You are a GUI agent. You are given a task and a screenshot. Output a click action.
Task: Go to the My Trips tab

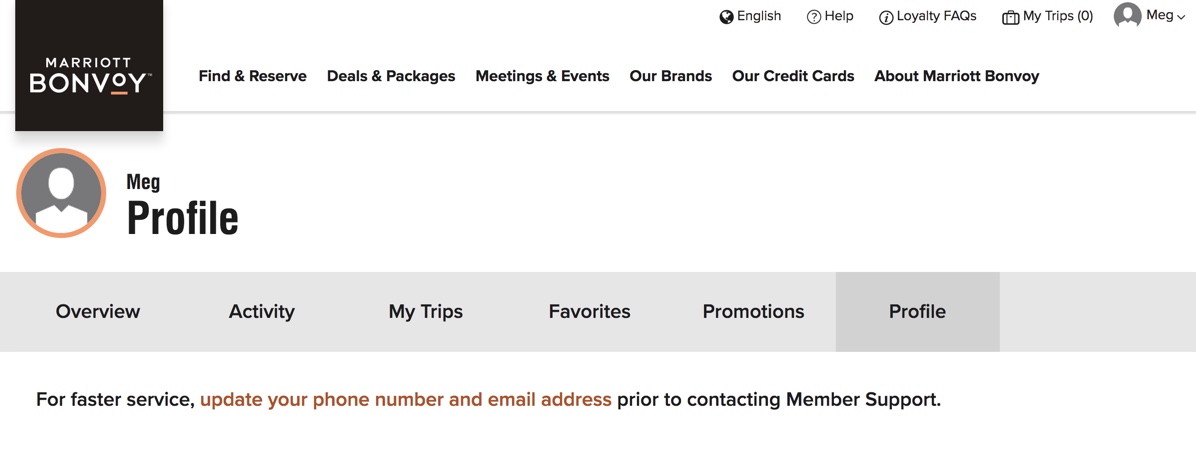point(426,312)
